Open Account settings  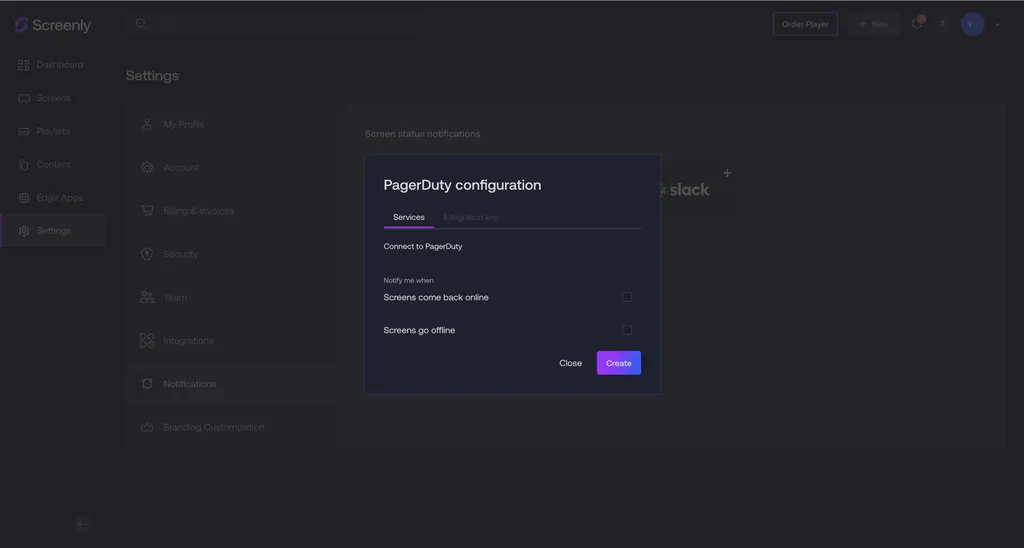pyautogui.click(x=181, y=167)
